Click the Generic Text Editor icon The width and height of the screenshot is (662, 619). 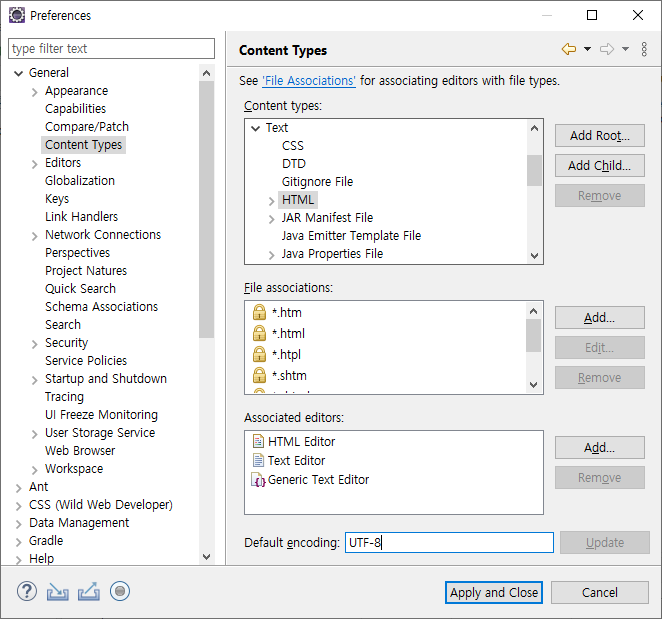pyautogui.click(x=258, y=480)
